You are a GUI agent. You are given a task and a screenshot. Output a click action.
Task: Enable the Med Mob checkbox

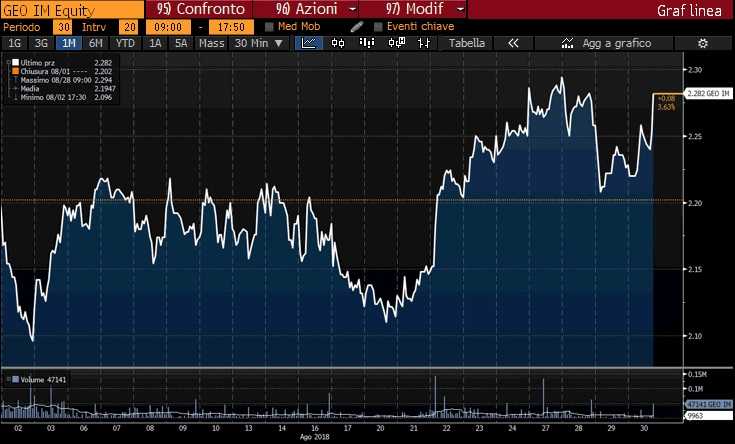[x=269, y=27]
